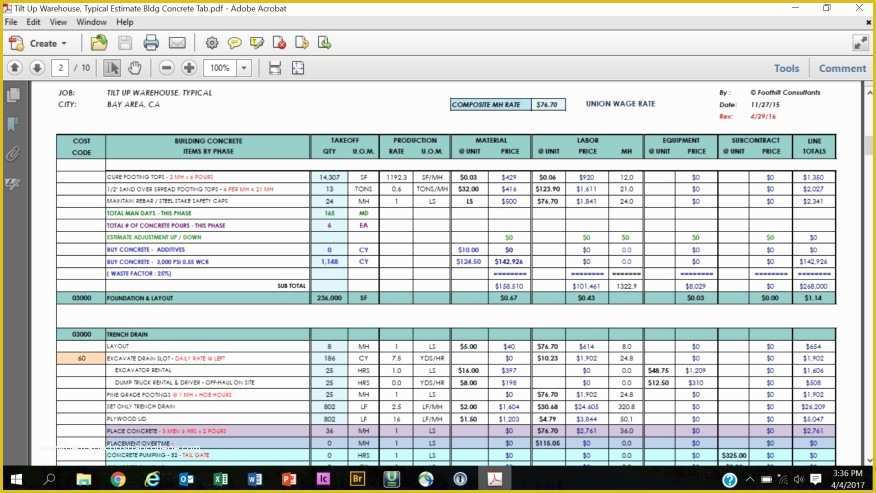Toggle read mode expand icon at top right
This screenshot has height=493, width=876.
[859, 42]
